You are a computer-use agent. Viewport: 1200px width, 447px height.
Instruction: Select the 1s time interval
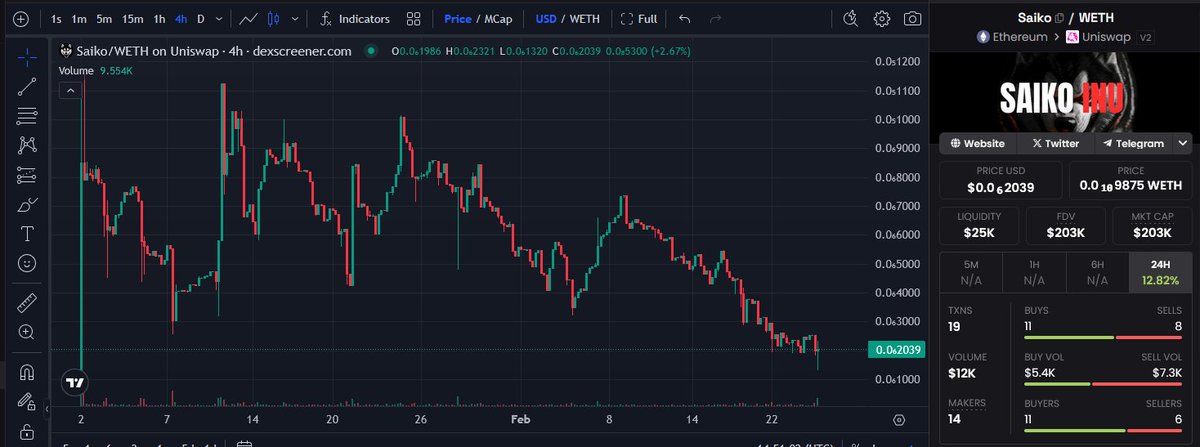[56, 18]
